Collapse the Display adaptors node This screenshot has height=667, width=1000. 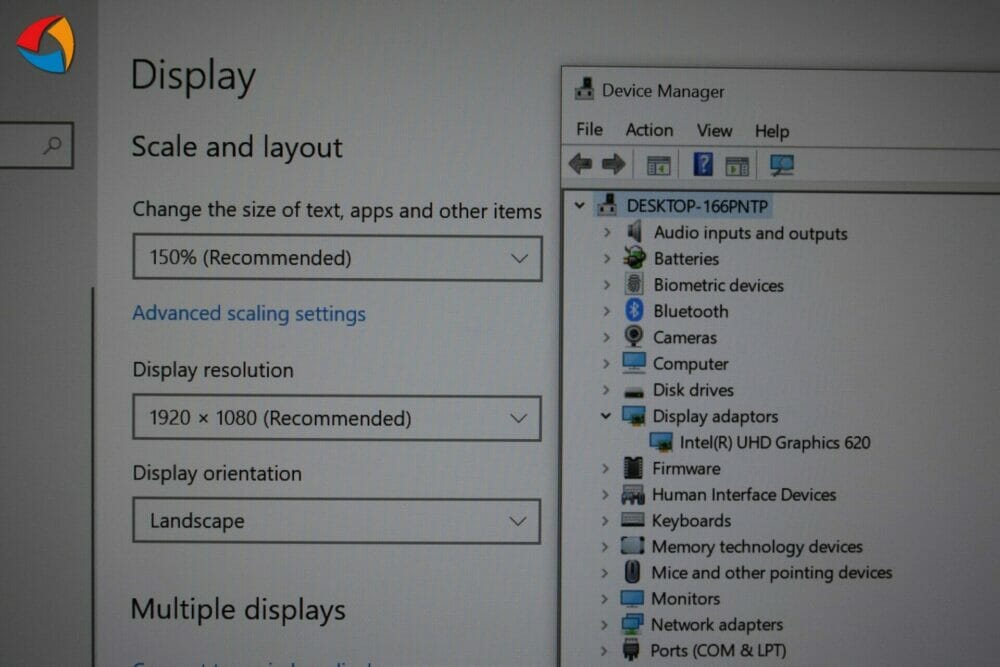606,416
